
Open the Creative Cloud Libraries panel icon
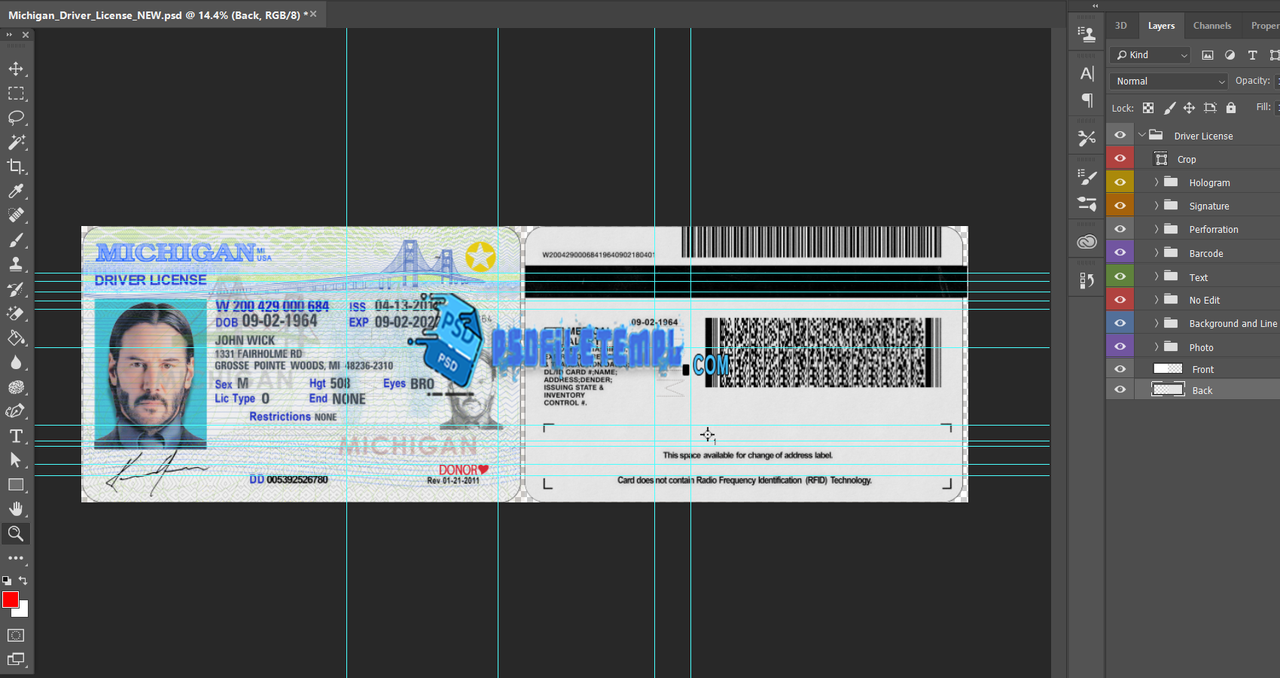1087,242
